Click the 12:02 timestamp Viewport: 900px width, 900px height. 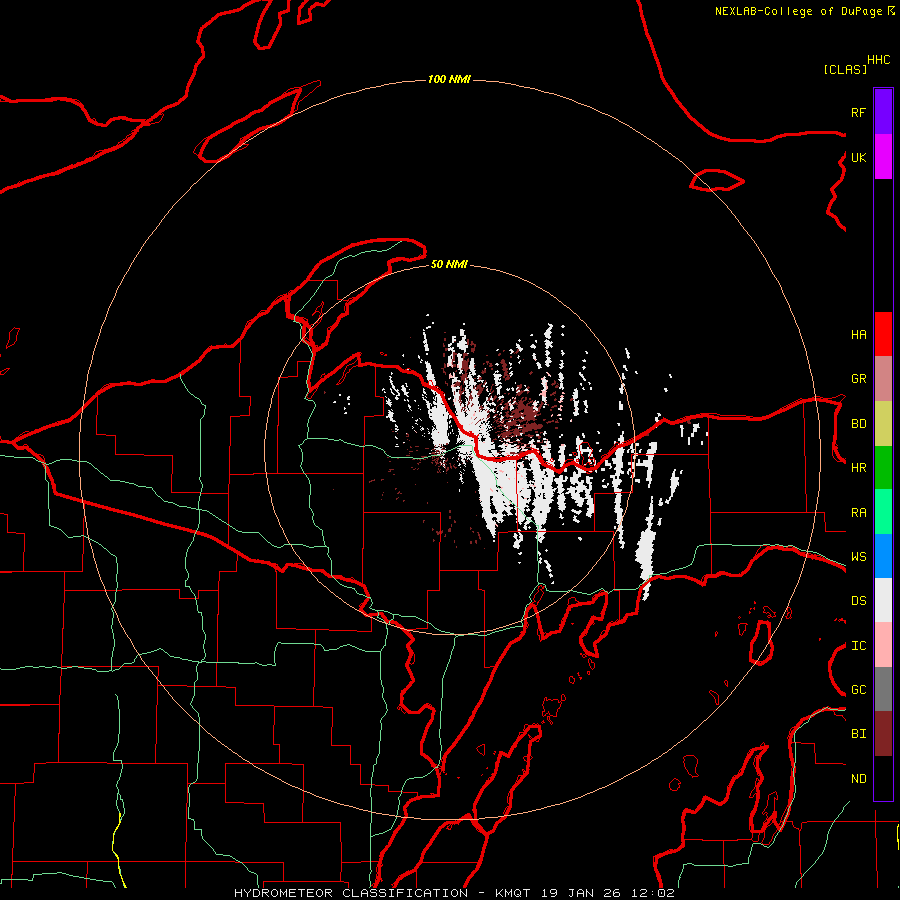coord(653,893)
